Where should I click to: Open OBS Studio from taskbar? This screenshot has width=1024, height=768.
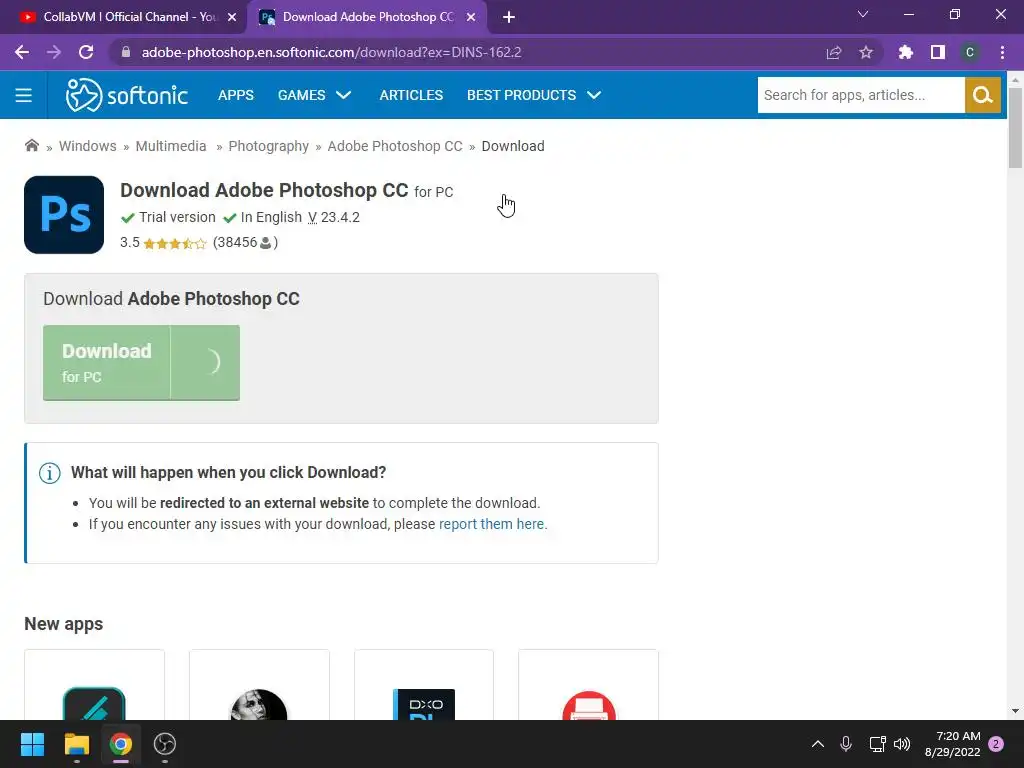click(x=165, y=744)
